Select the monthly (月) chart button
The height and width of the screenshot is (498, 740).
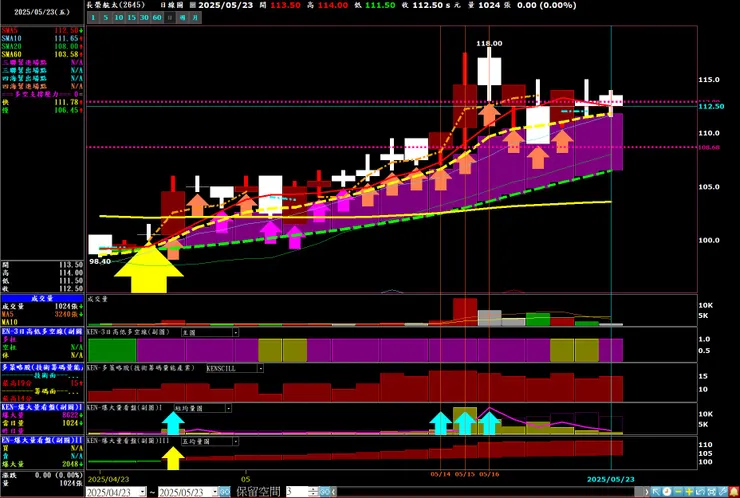[195, 17]
